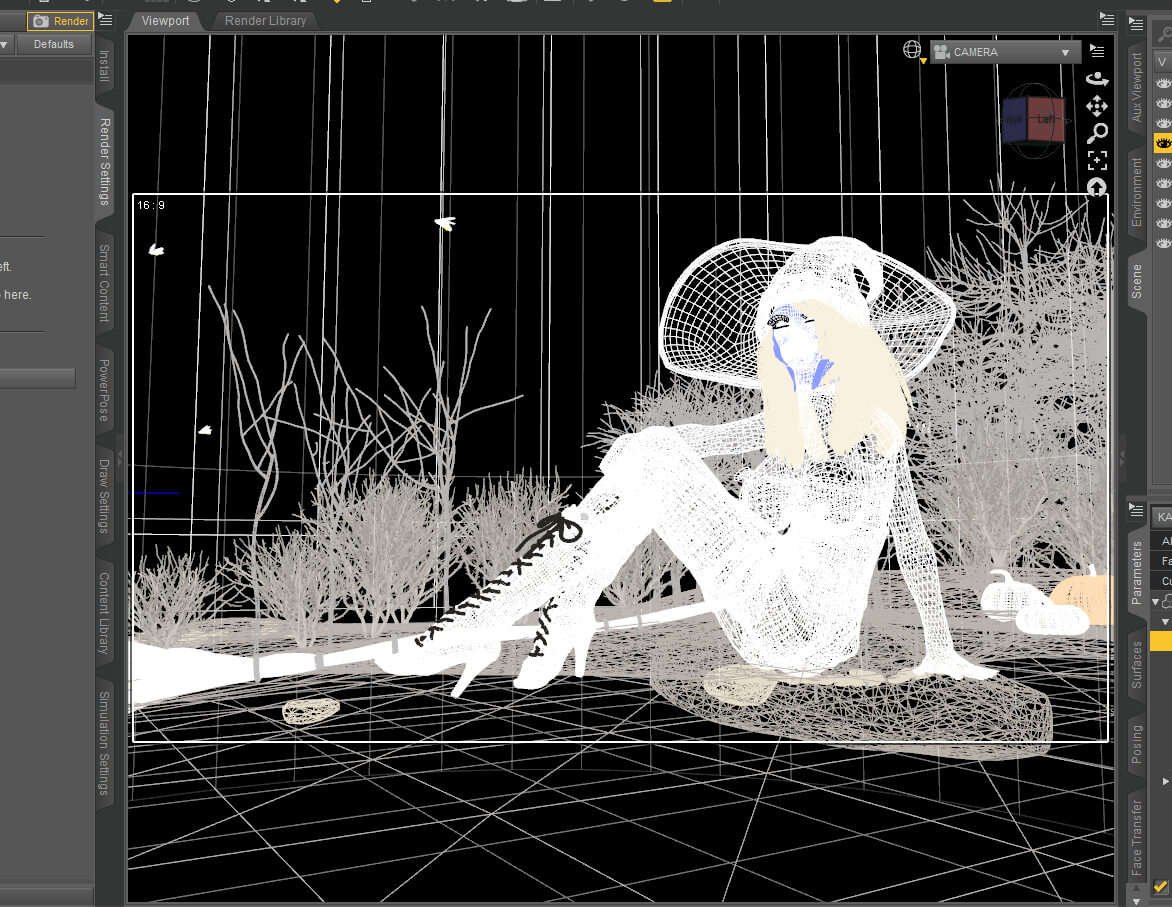Open the PowerPose pane tab

point(105,390)
